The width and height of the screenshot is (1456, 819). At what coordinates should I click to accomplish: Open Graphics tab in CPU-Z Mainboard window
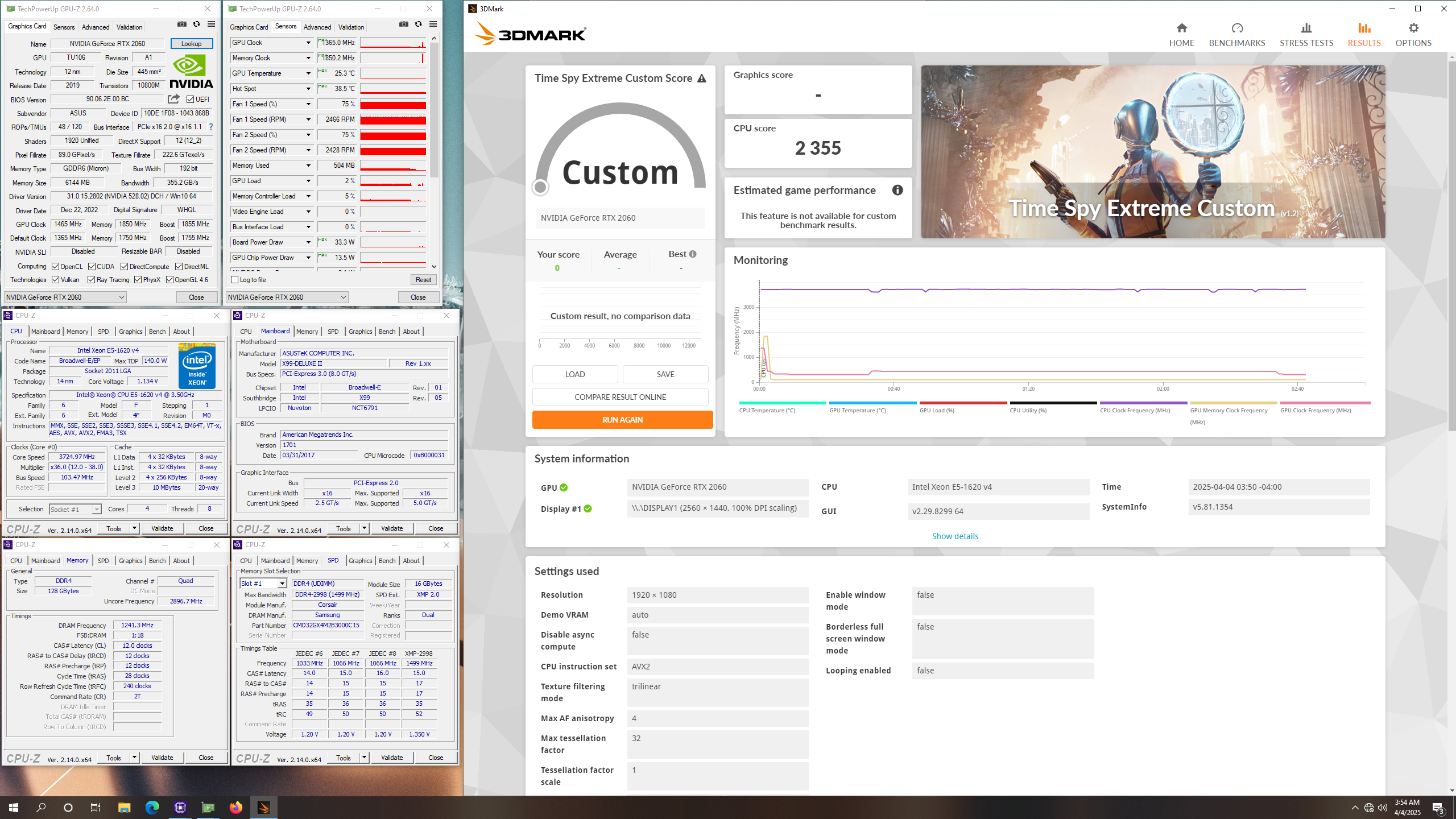pyautogui.click(x=360, y=332)
